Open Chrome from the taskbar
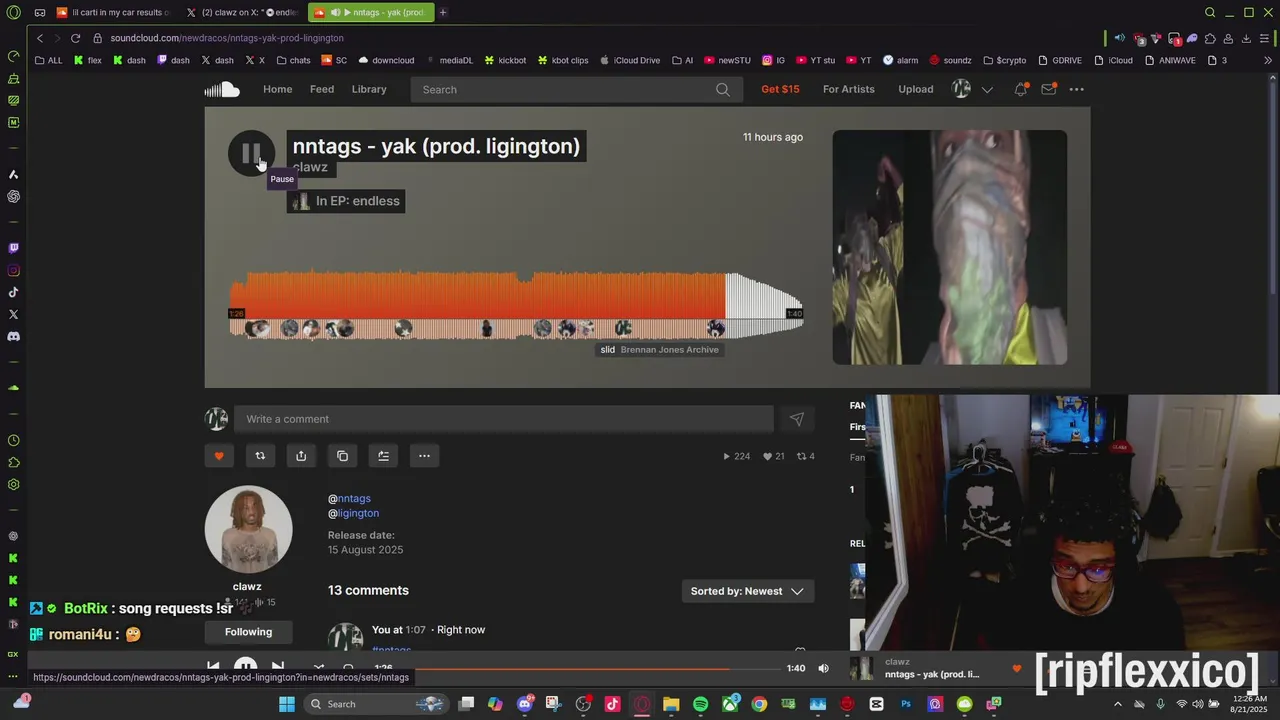This screenshot has height=720, width=1280. click(x=759, y=704)
